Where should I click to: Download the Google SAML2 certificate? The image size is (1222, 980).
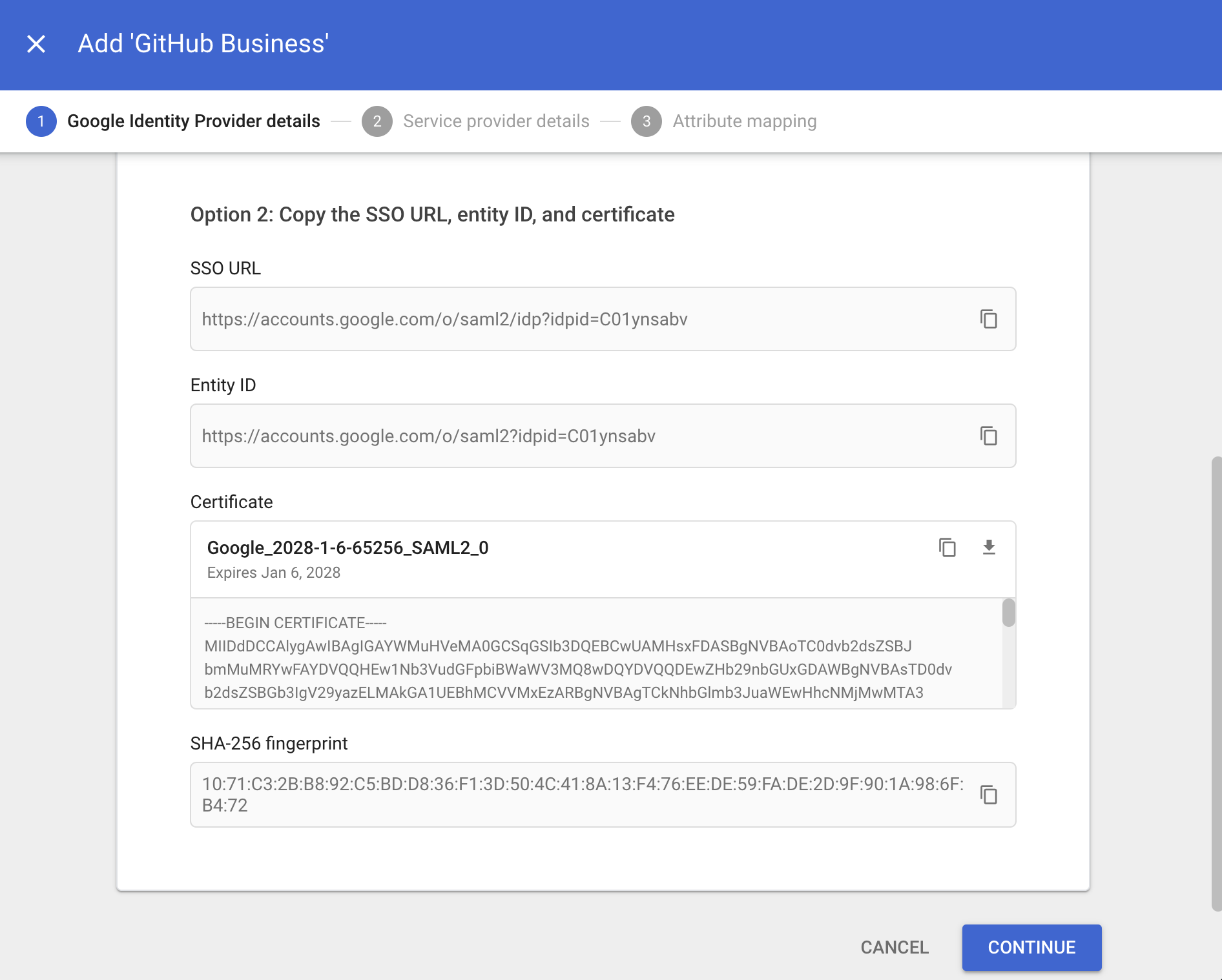coord(988,547)
